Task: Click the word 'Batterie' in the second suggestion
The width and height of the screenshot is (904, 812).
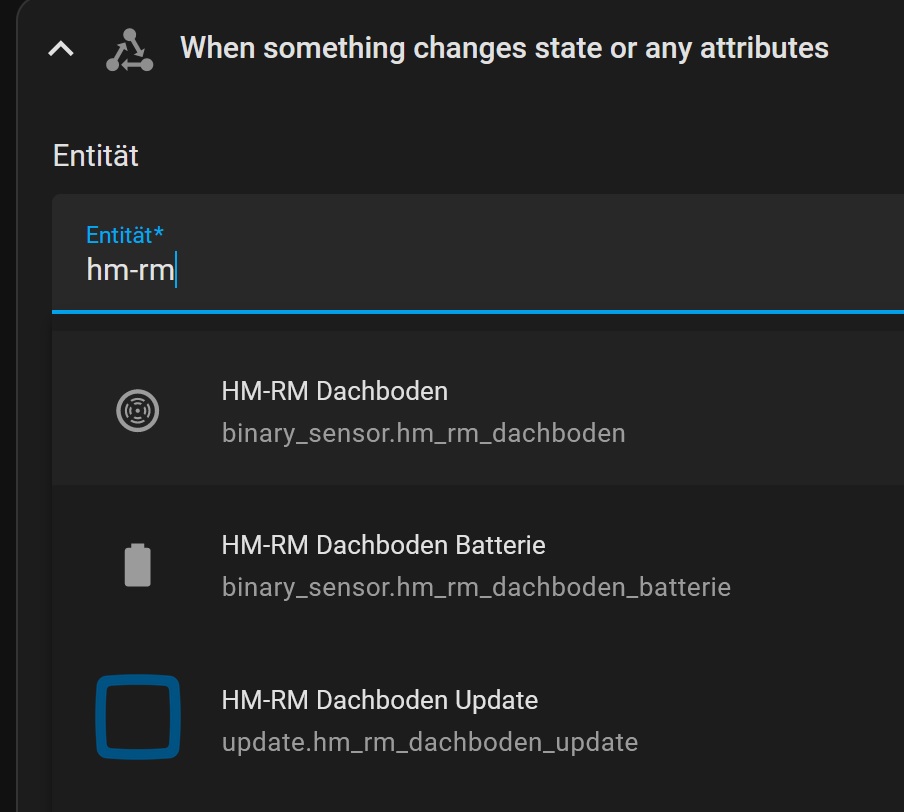Action: tap(500, 546)
